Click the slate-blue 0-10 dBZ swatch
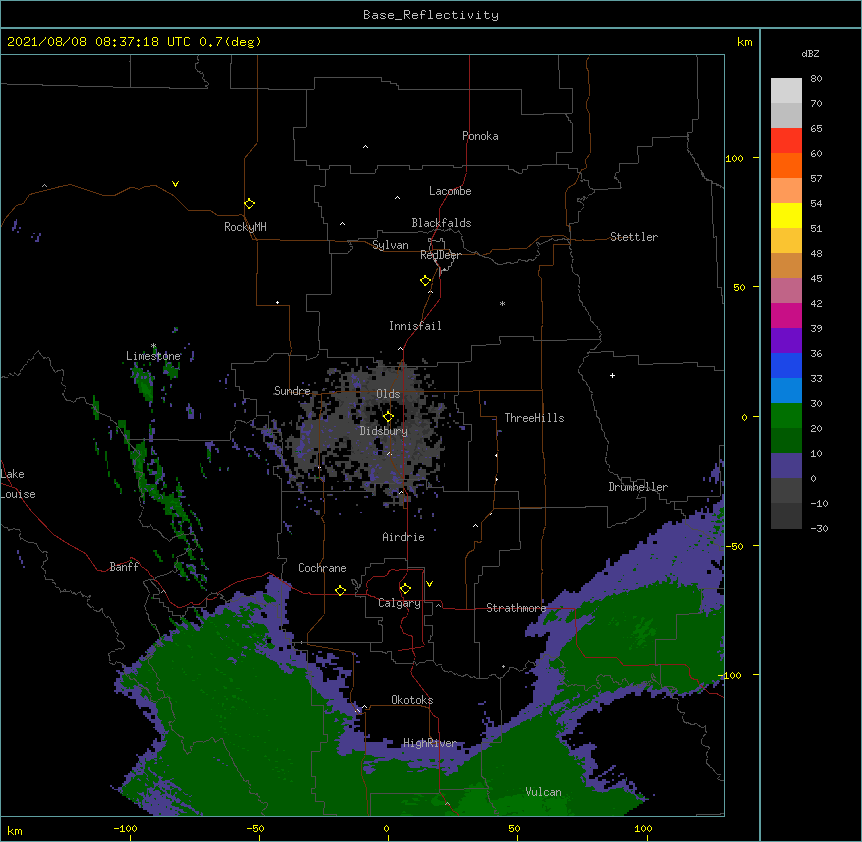Viewport: 862px width, 842px height. tap(786, 466)
